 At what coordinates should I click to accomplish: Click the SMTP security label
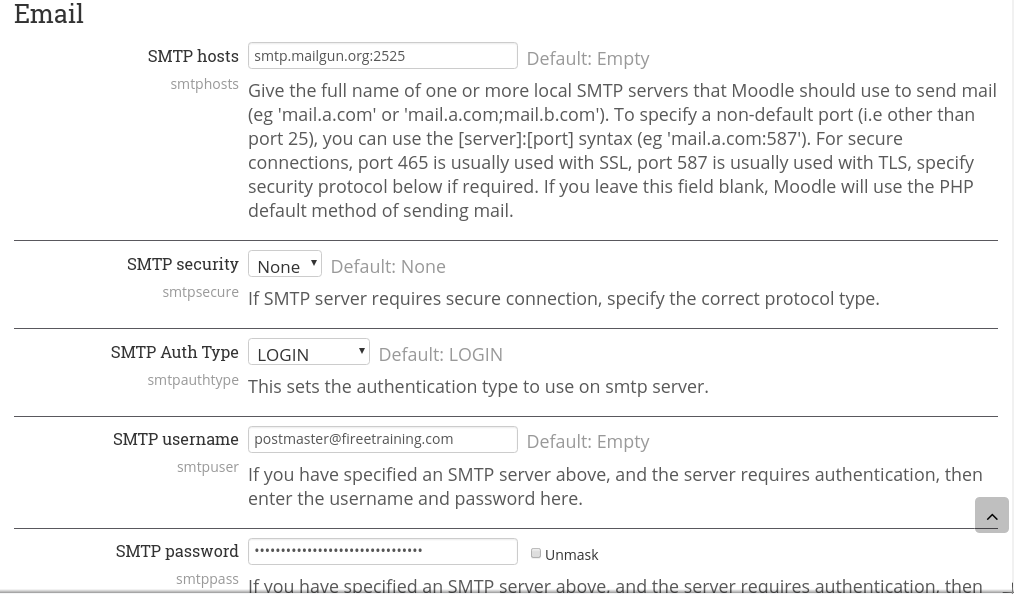click(x=183, y=264)
